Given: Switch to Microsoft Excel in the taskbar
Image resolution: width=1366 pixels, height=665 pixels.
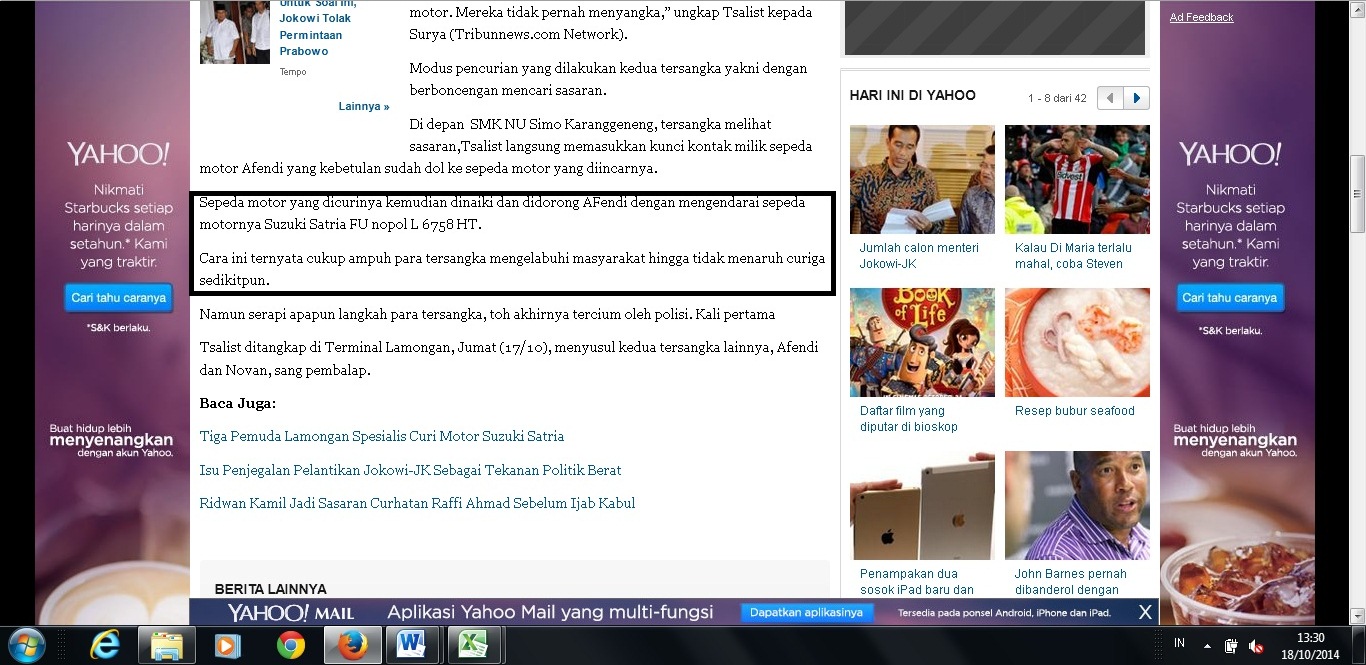Looking at the screenshot, I should pos(473,645).
